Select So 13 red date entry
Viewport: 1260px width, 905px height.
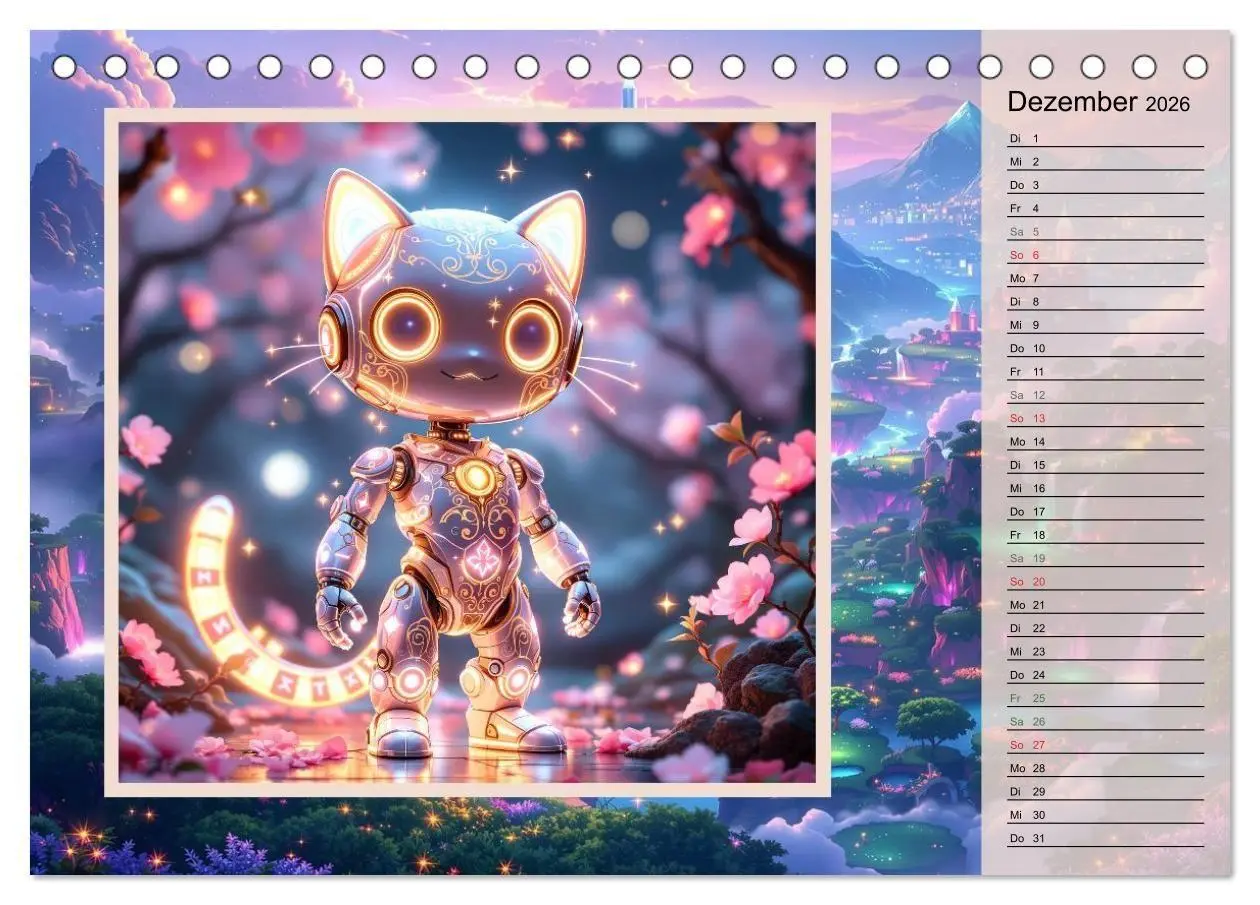pyautogui.click(x=1105, y=418)
